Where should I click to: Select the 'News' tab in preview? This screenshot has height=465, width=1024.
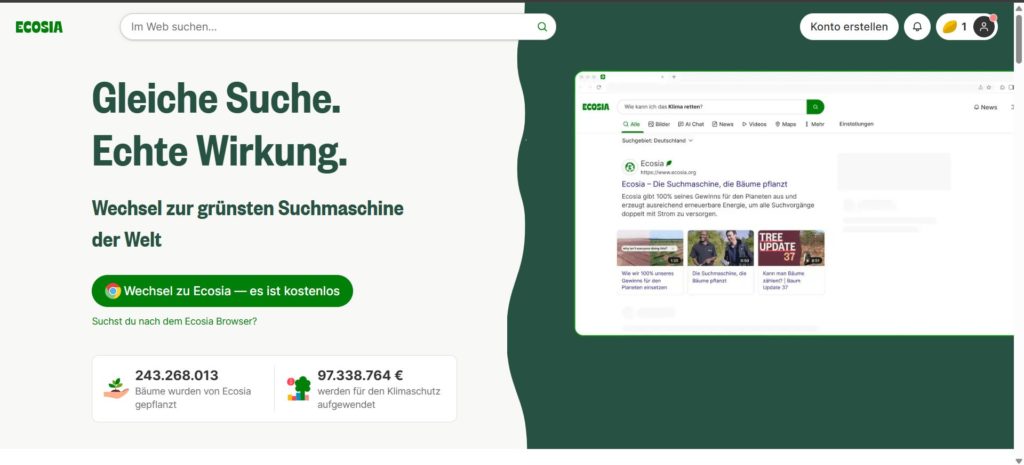click(722, 124)
